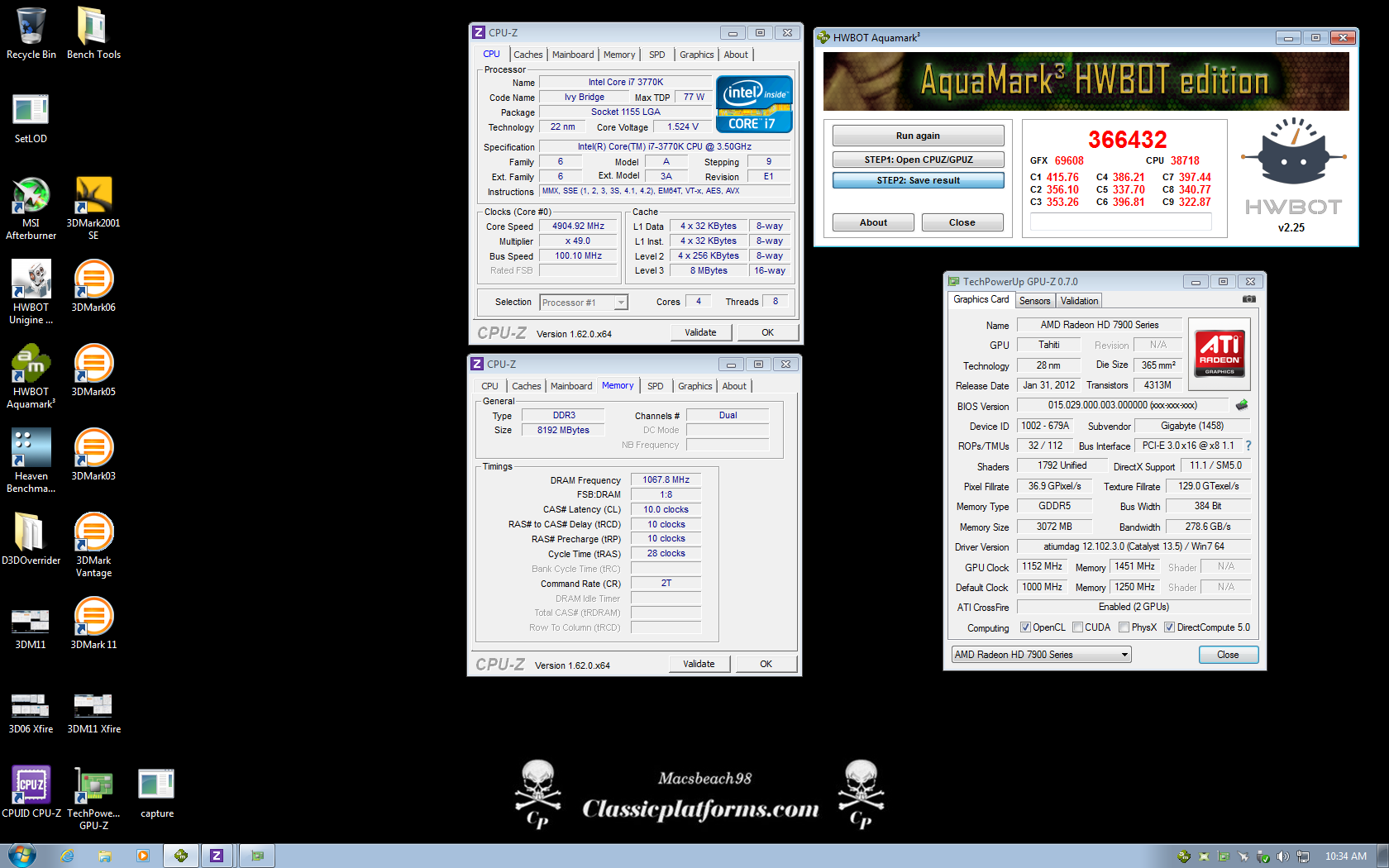Switch to Sensors tab in GPU-Z
The width and height of the screenshot is (1389, 868).
coord(1034,301)
